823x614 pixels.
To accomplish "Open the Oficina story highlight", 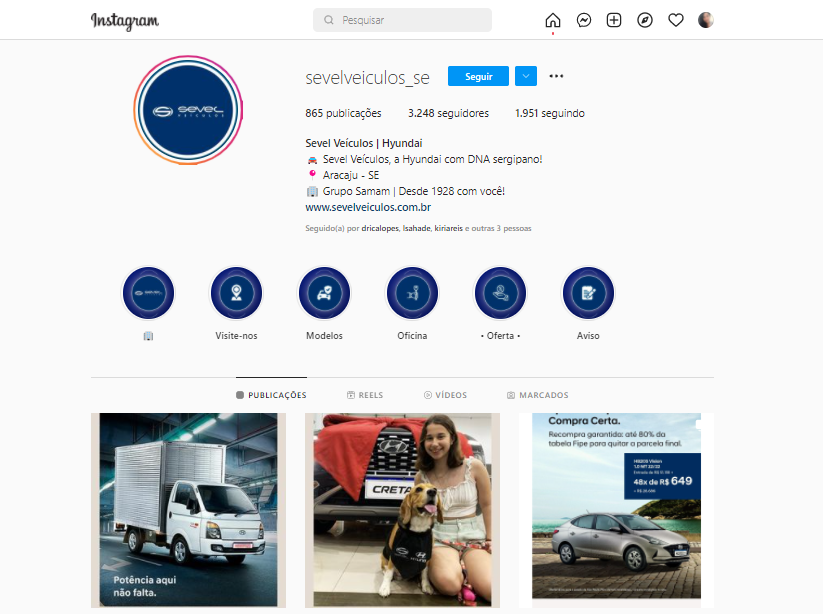I will point(412,294).
